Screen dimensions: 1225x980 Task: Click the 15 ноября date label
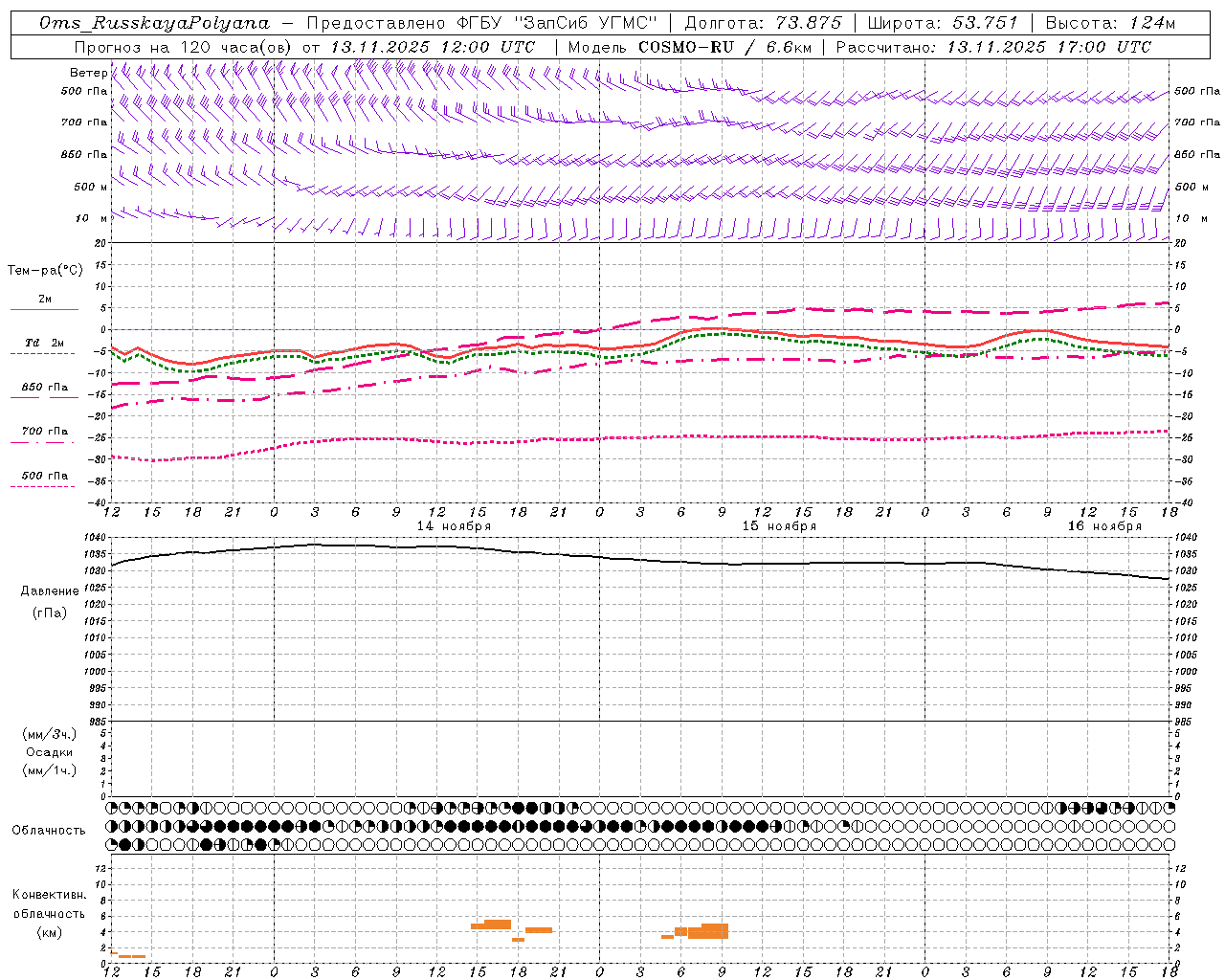[x=779, y=526]
